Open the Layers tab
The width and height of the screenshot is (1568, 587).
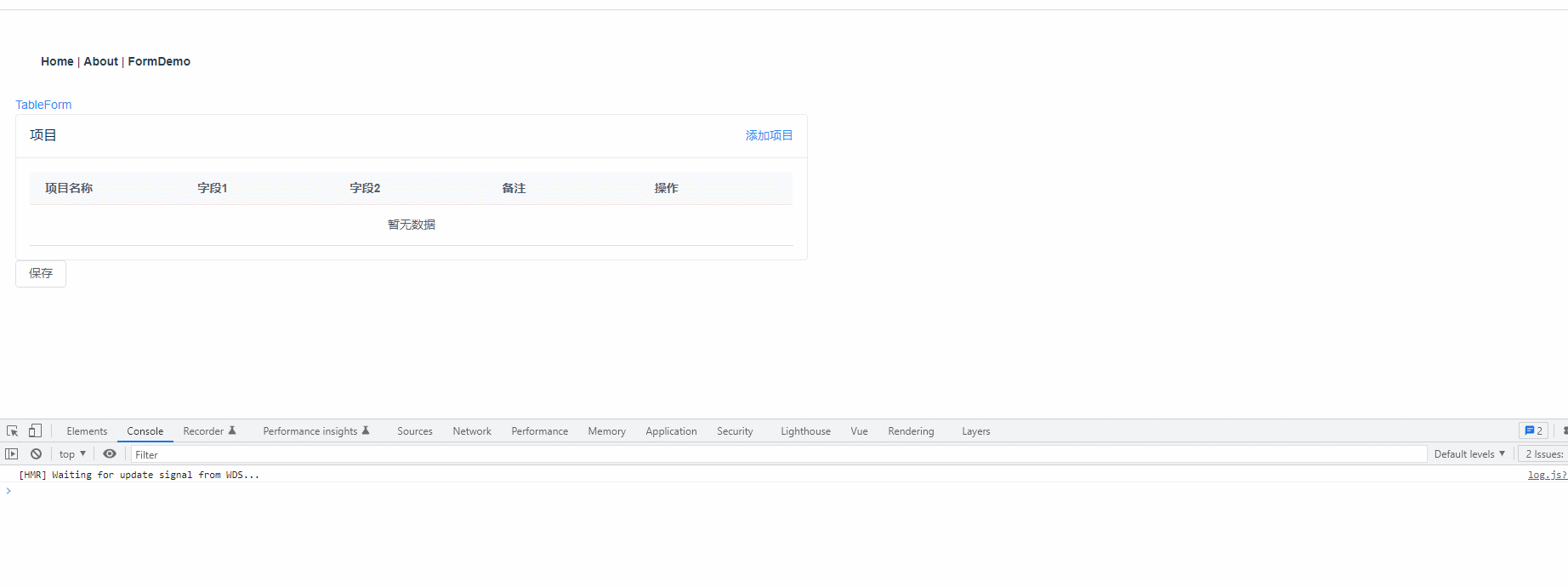(975, 431)
